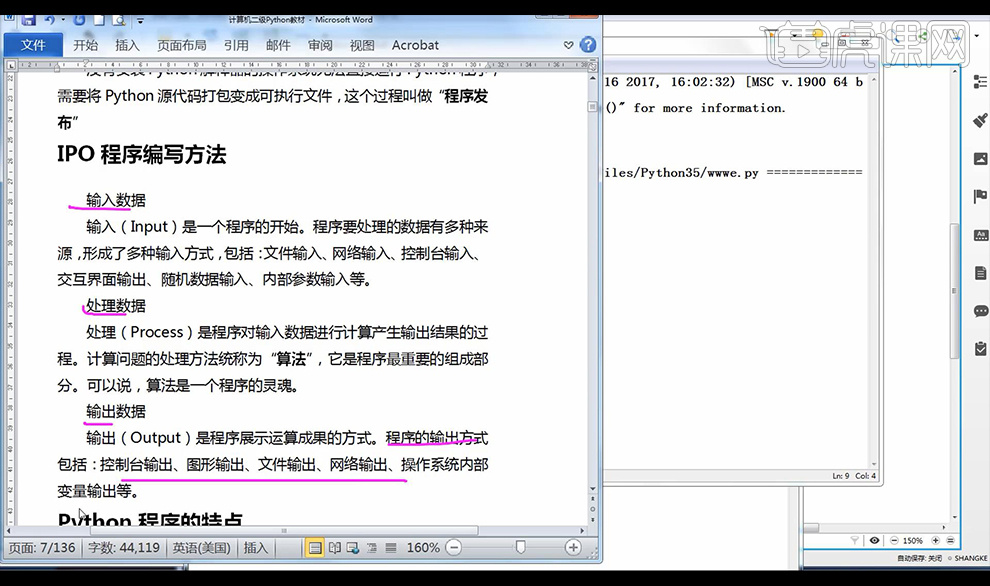Undo the last edit with Undo icon
990x586 pixels.
pos(48,19)
